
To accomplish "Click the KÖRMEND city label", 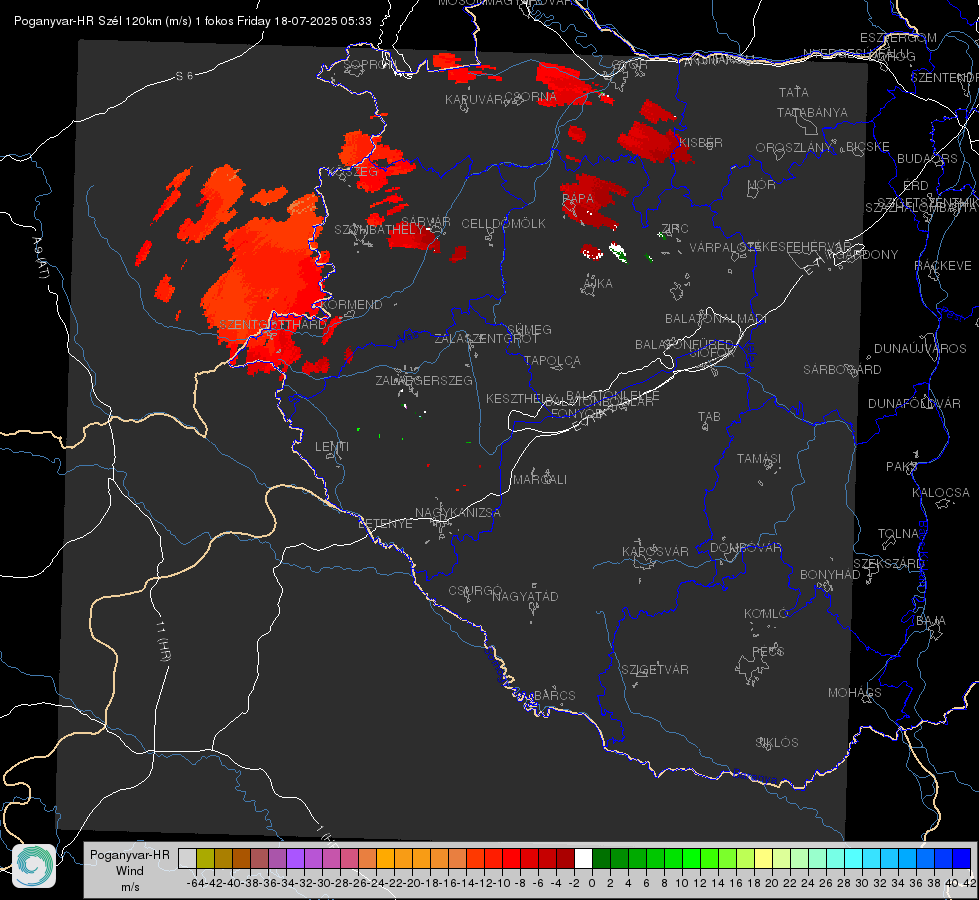I will pyautogui.click(x=351, y=305).
